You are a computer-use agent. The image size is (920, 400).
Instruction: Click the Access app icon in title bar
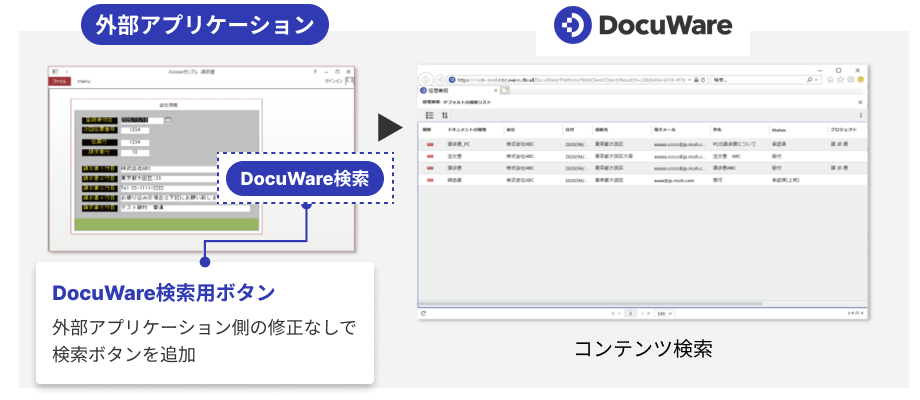click(55, 71)
